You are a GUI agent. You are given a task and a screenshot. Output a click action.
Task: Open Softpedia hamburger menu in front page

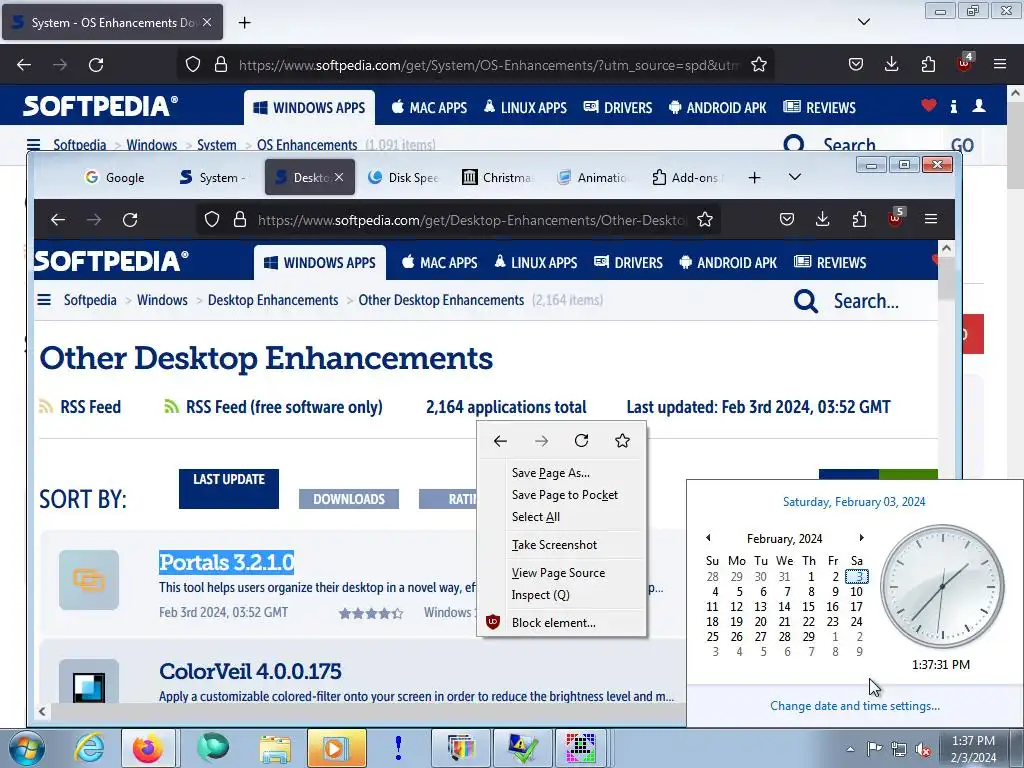pyautogui.click(x=44, y=300)
